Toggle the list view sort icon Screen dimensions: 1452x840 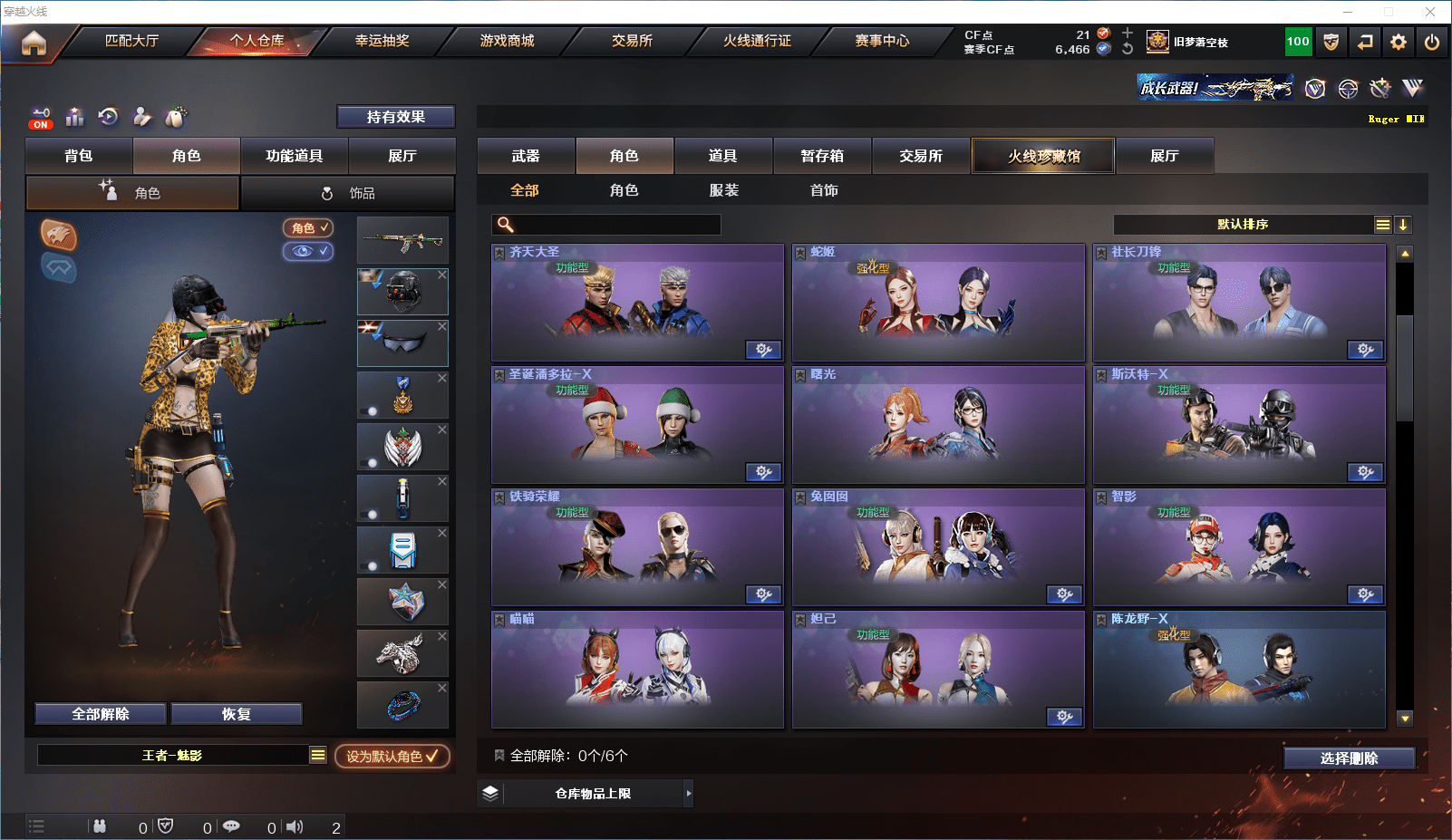pos(1382,225)
